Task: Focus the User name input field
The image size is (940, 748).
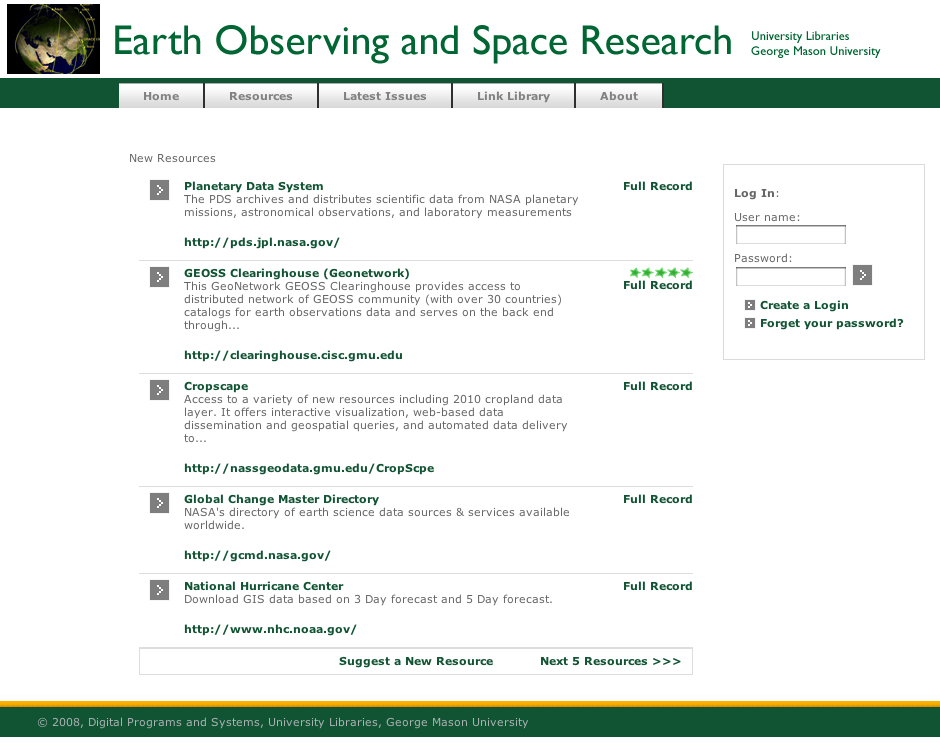Action: click(x=790, y=235)
